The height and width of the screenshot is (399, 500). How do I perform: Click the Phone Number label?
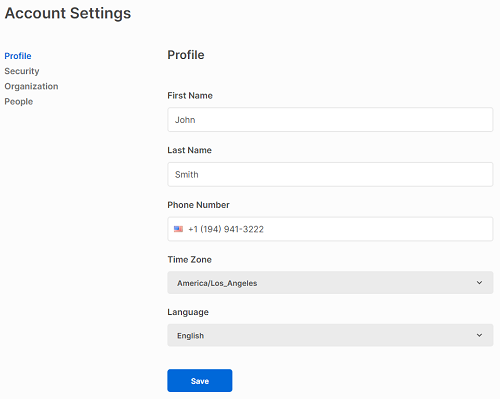[x=198, y=205]
